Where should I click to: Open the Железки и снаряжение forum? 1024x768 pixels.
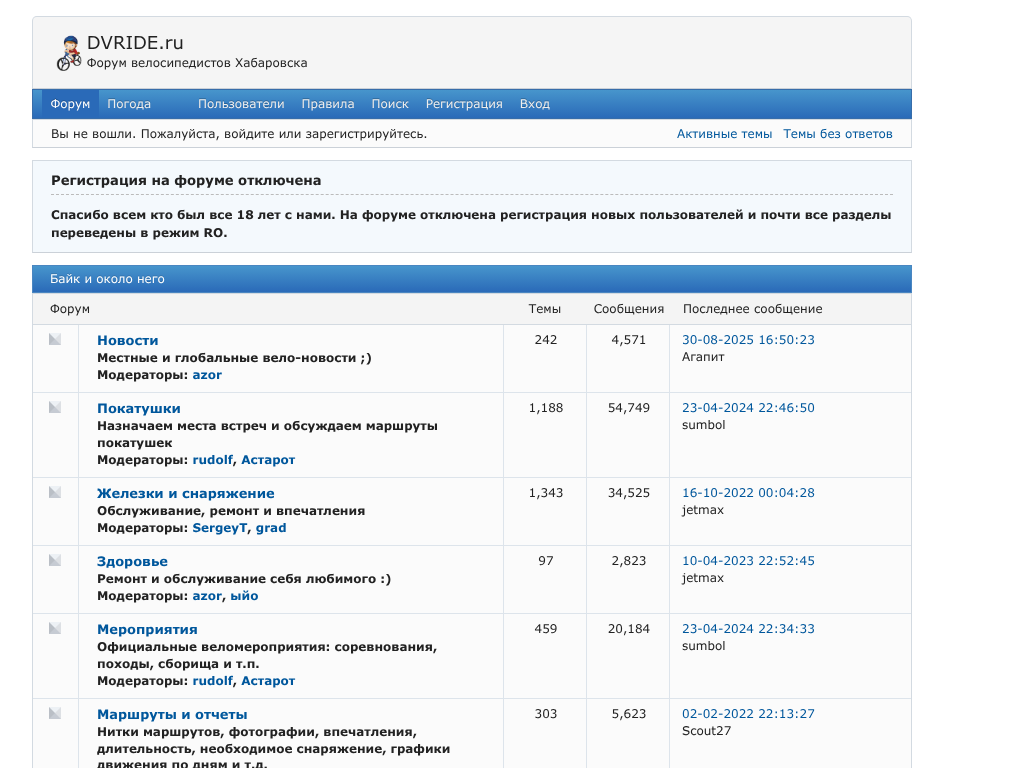click(185, 493)
